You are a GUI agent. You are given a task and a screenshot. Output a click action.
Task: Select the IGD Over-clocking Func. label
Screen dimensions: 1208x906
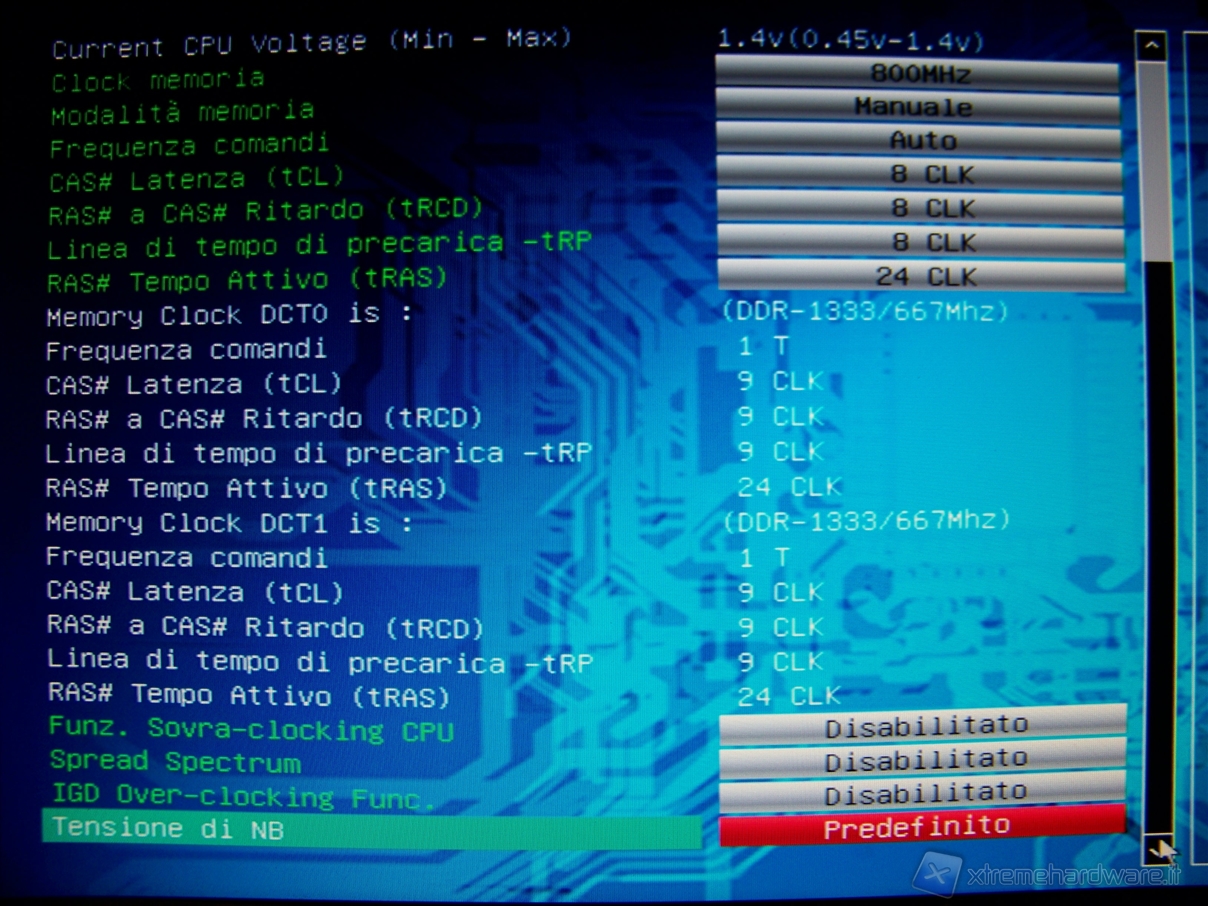coord(243,796)
